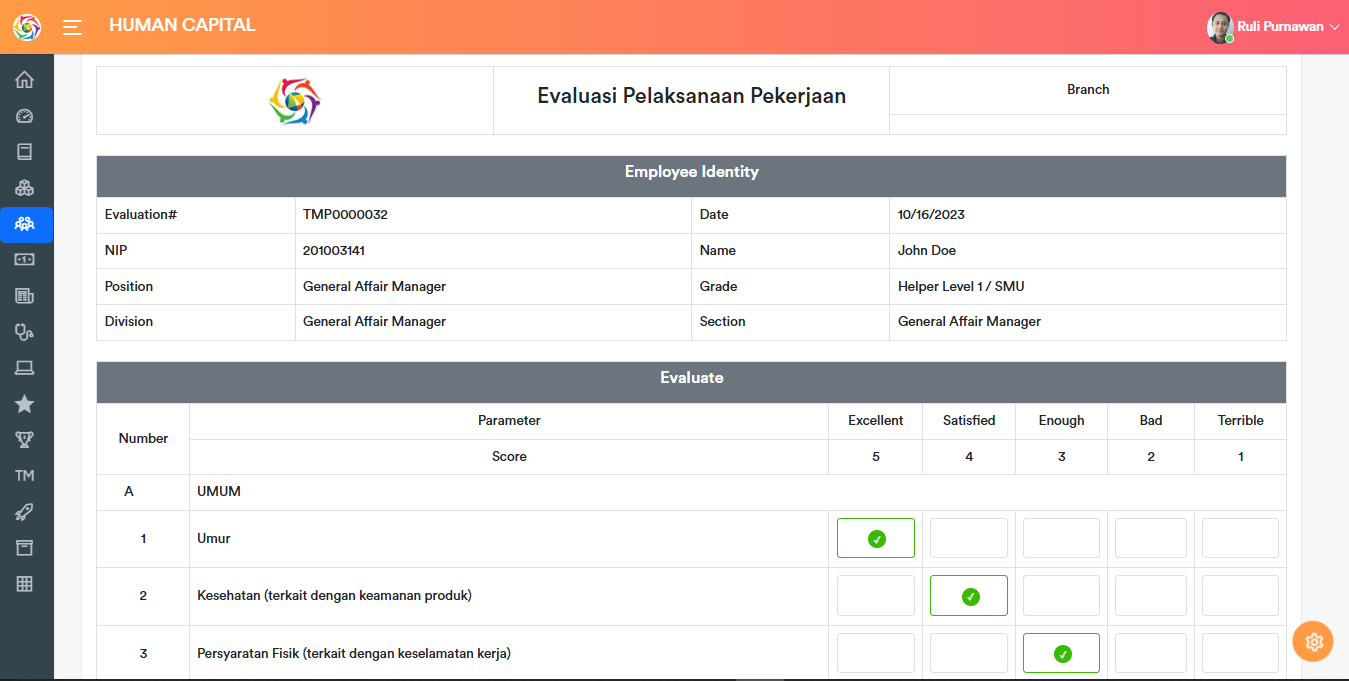Click the date value 10/16/2023
This screenshot has height=681, width=1349.
coord(931,215)
